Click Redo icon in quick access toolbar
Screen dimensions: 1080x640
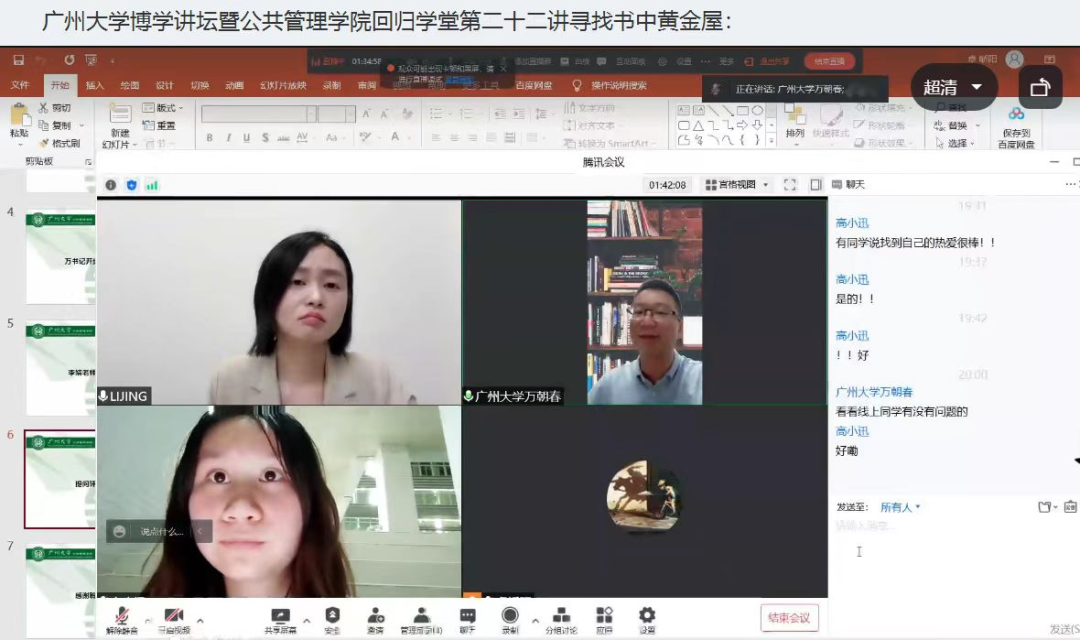click(x=69, y=60)
